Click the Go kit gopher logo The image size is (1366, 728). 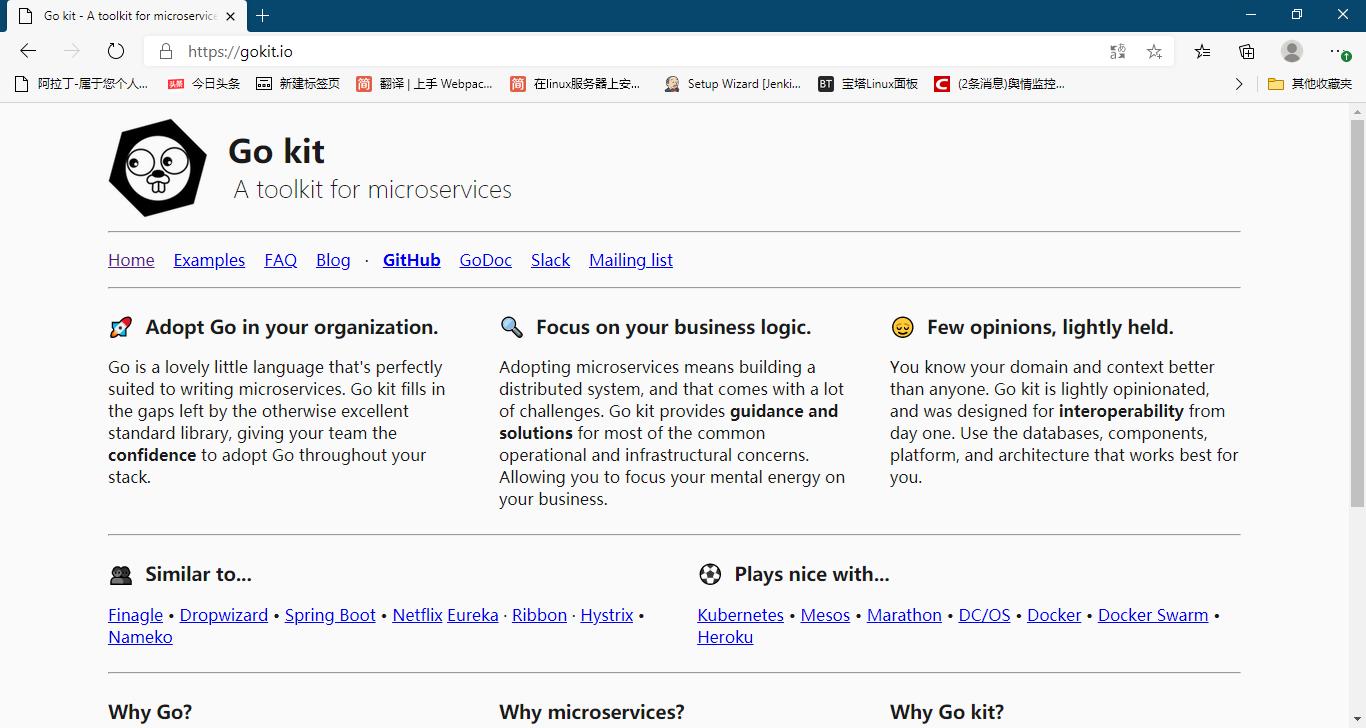pyautogui.click(x=157, y=168)
